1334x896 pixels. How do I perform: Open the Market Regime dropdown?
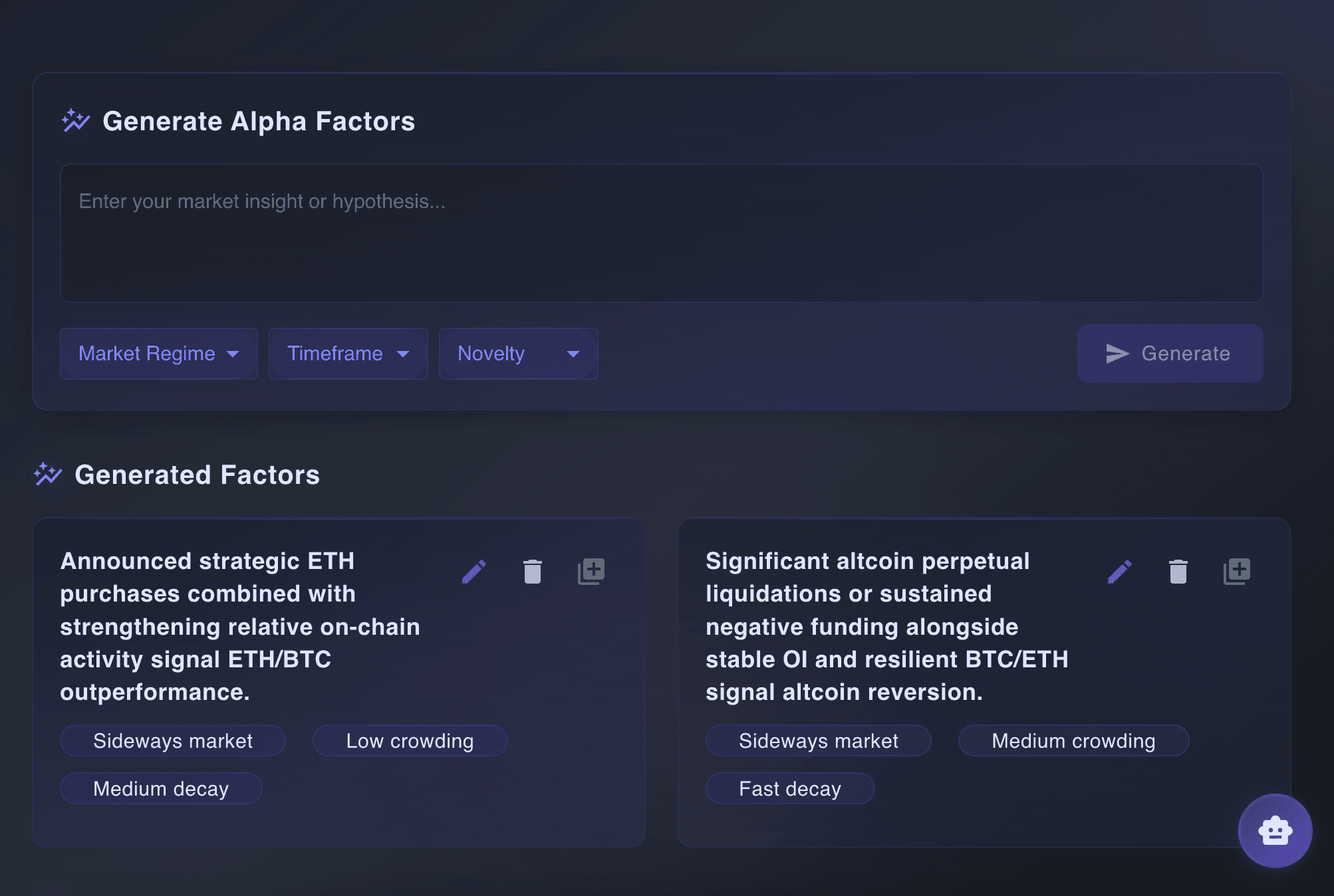point(159,354)
